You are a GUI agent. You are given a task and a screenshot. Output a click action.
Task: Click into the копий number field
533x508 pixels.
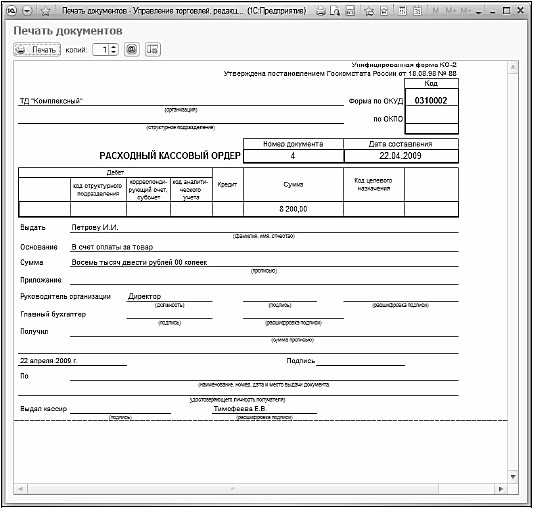102,50
